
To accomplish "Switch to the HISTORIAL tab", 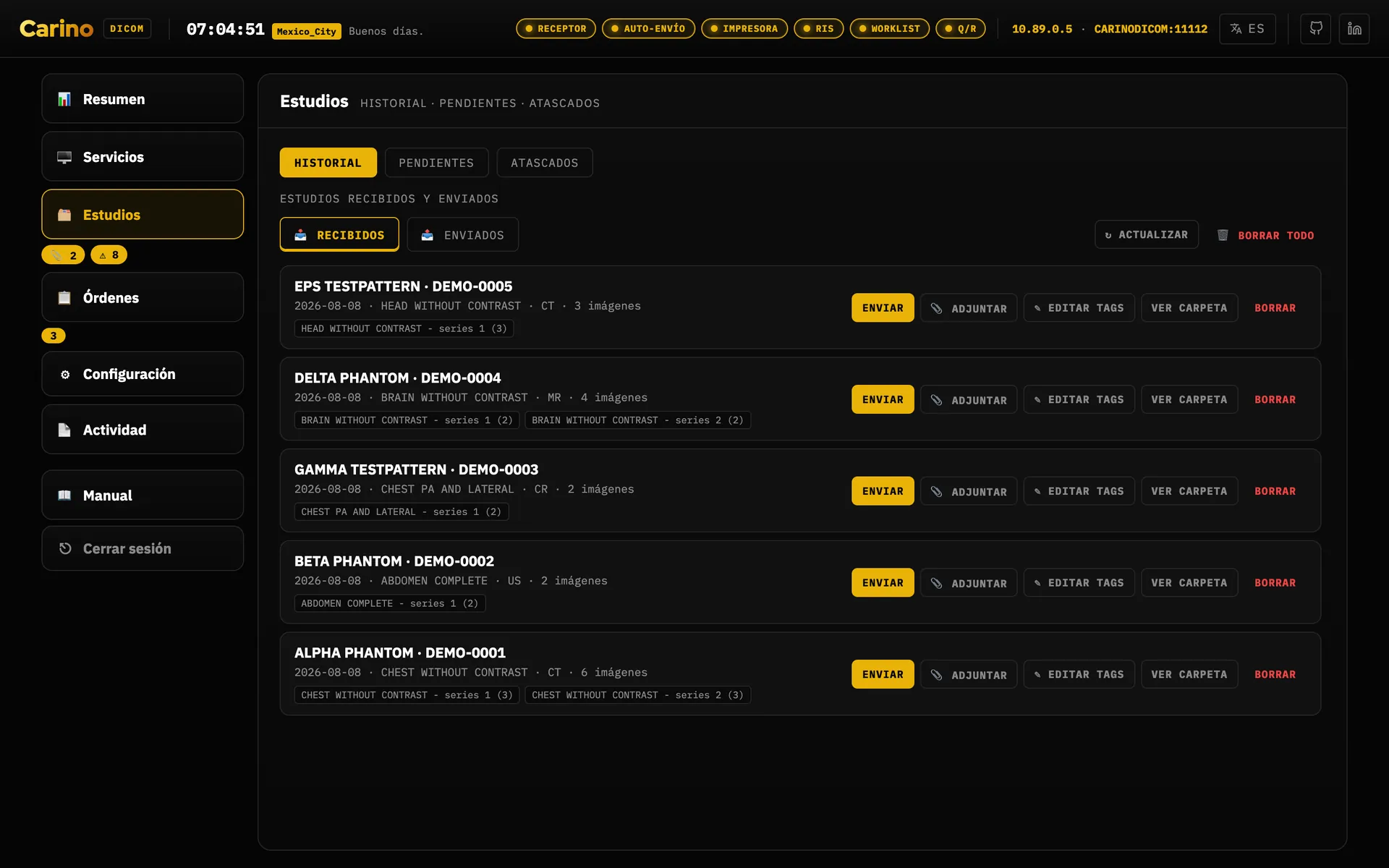I will tap(328, 163).
